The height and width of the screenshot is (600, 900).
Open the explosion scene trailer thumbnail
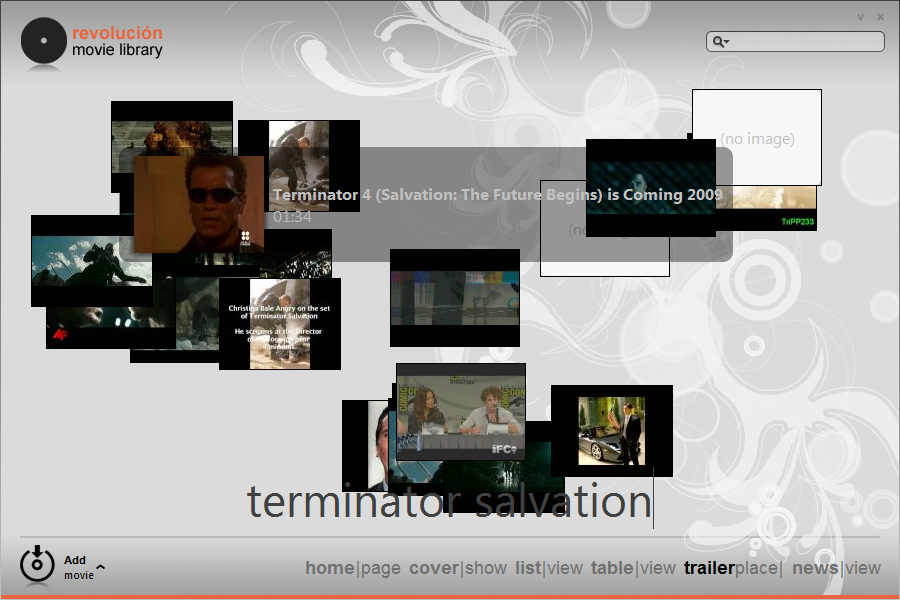[172, 129]
